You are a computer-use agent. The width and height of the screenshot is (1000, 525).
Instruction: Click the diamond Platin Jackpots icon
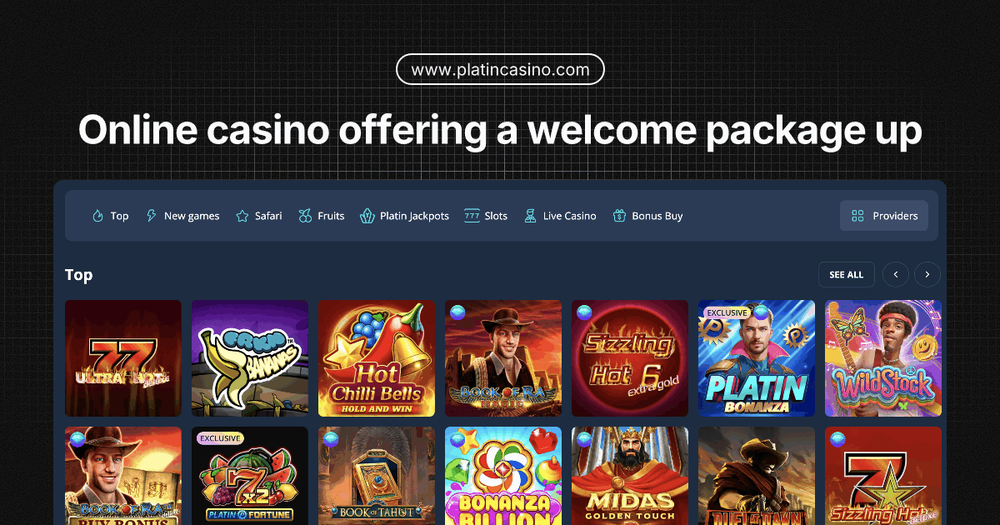tap(367, 216)
